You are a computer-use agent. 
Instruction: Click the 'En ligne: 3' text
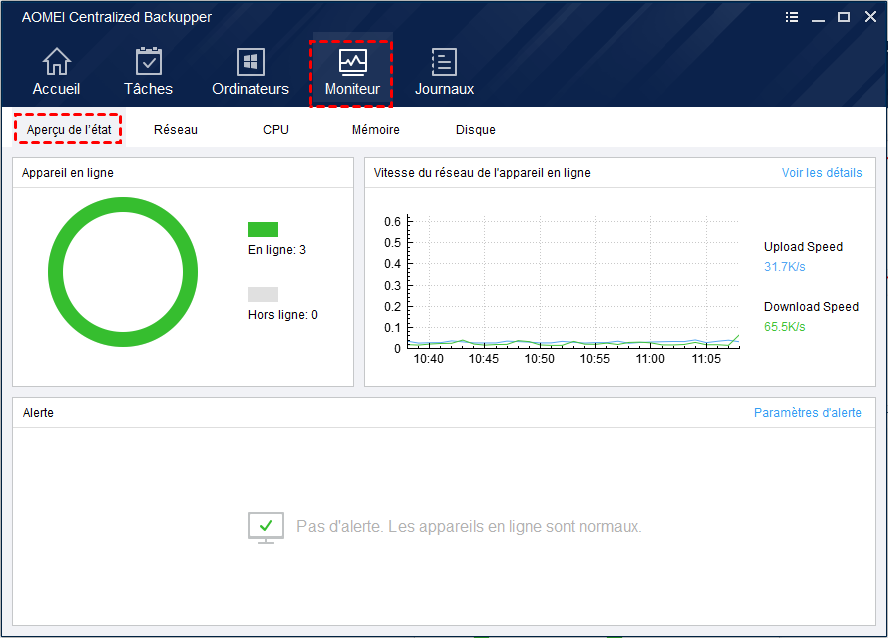[x=277, y=250]
